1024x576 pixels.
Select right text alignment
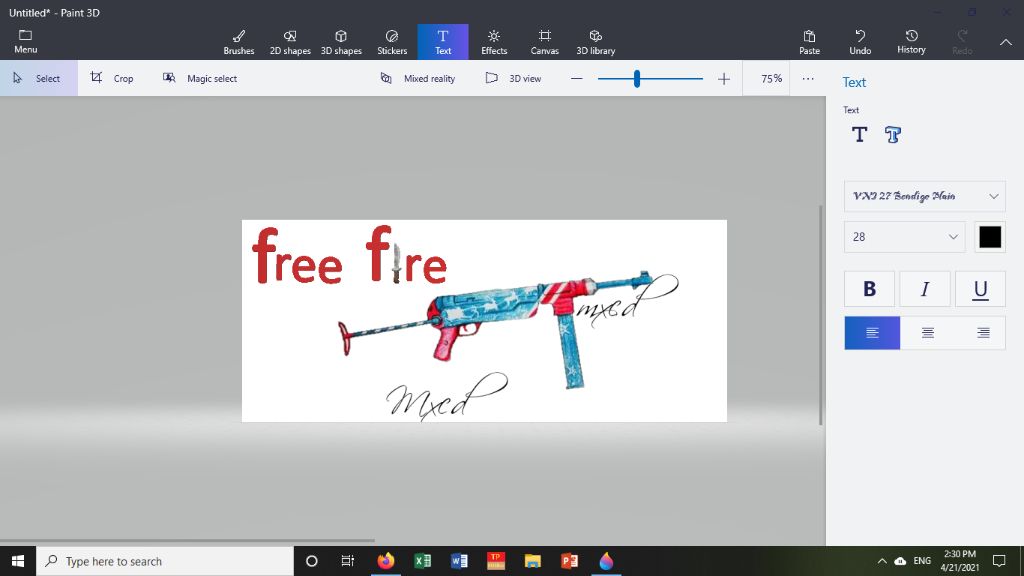[983, 333]
